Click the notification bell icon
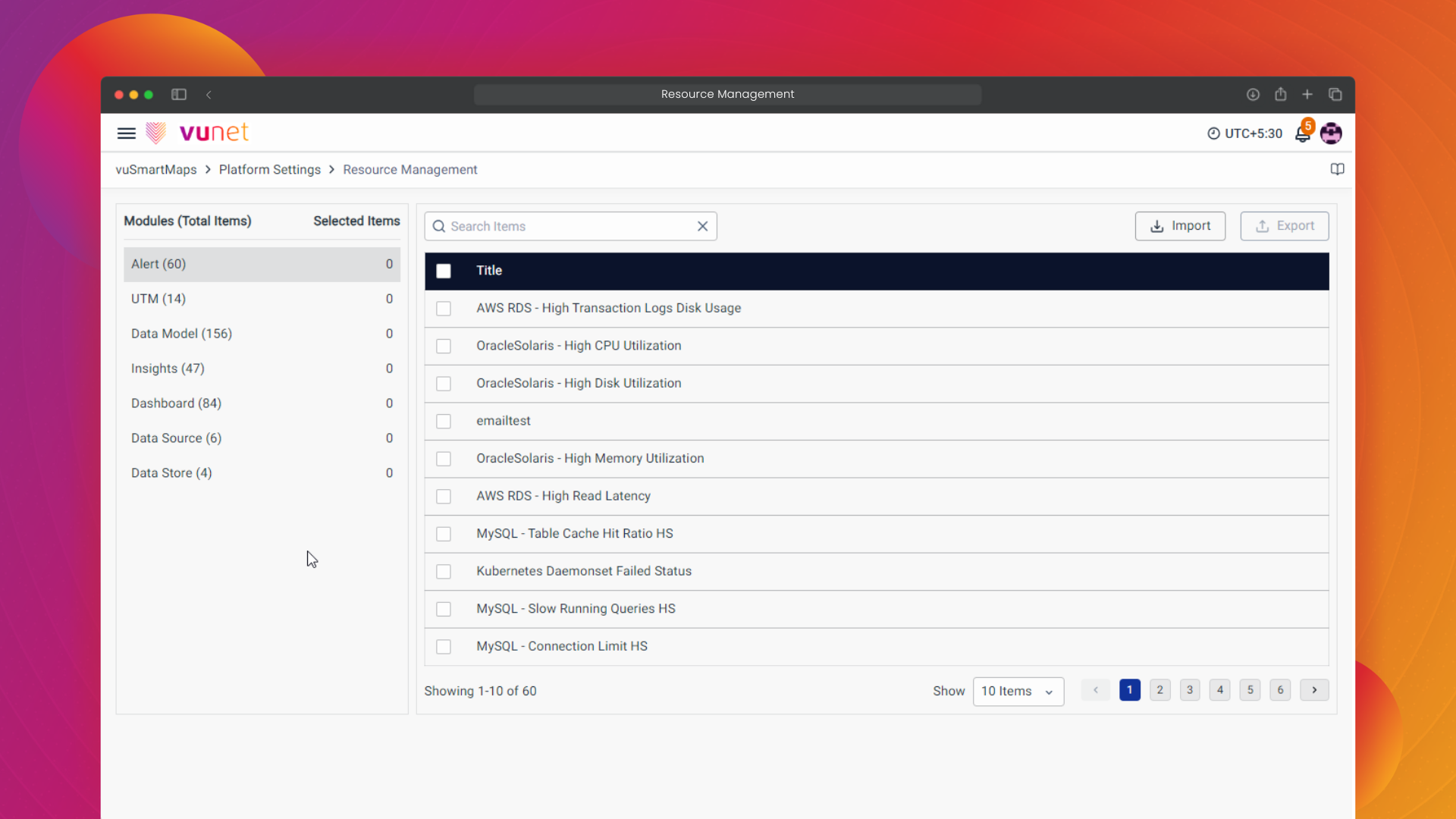Image resolution: width=1456 pixels, height=819 pixels. click(x=1302, y=134)
